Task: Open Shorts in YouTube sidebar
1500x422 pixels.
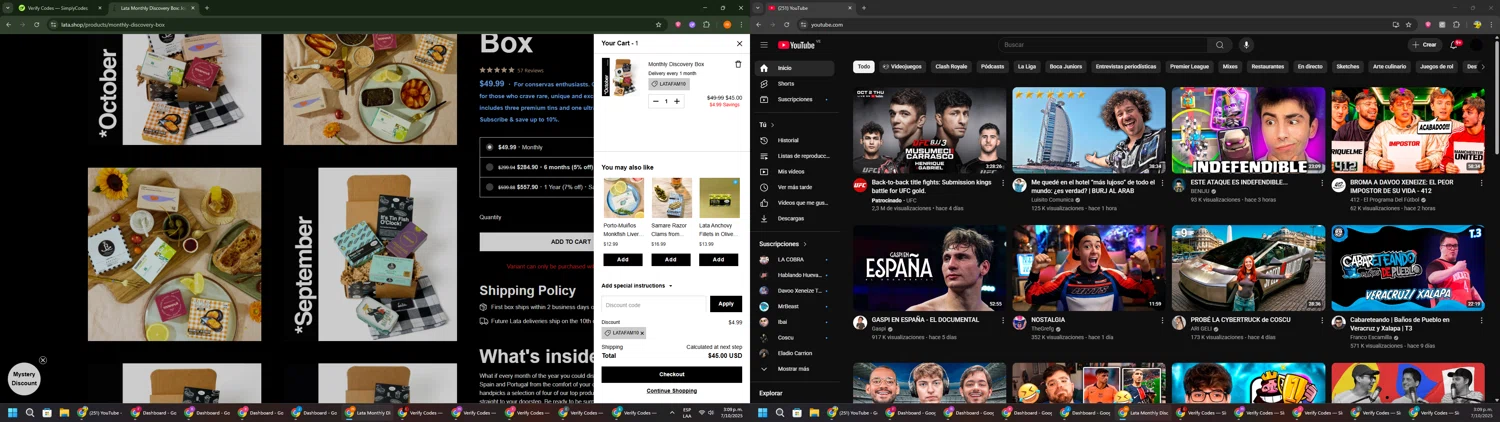Action: coord(795,84)
